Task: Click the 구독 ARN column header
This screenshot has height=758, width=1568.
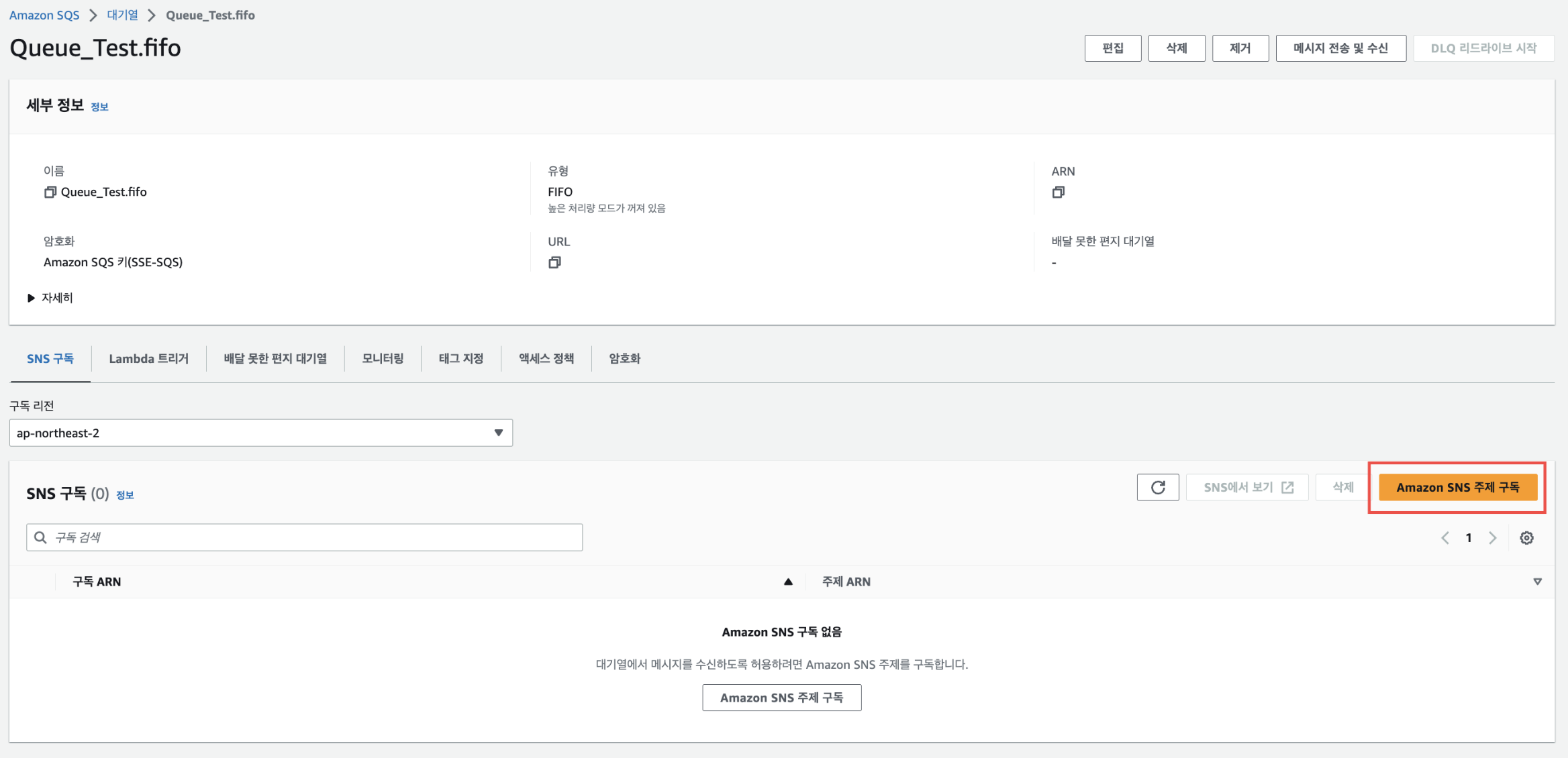Action: tap(97, 582)
